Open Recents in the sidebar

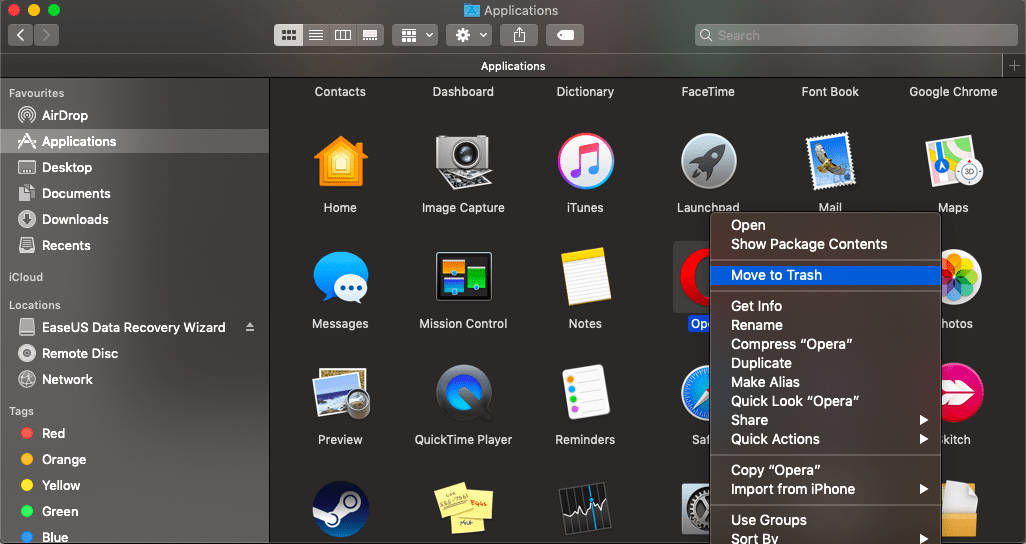134,245
